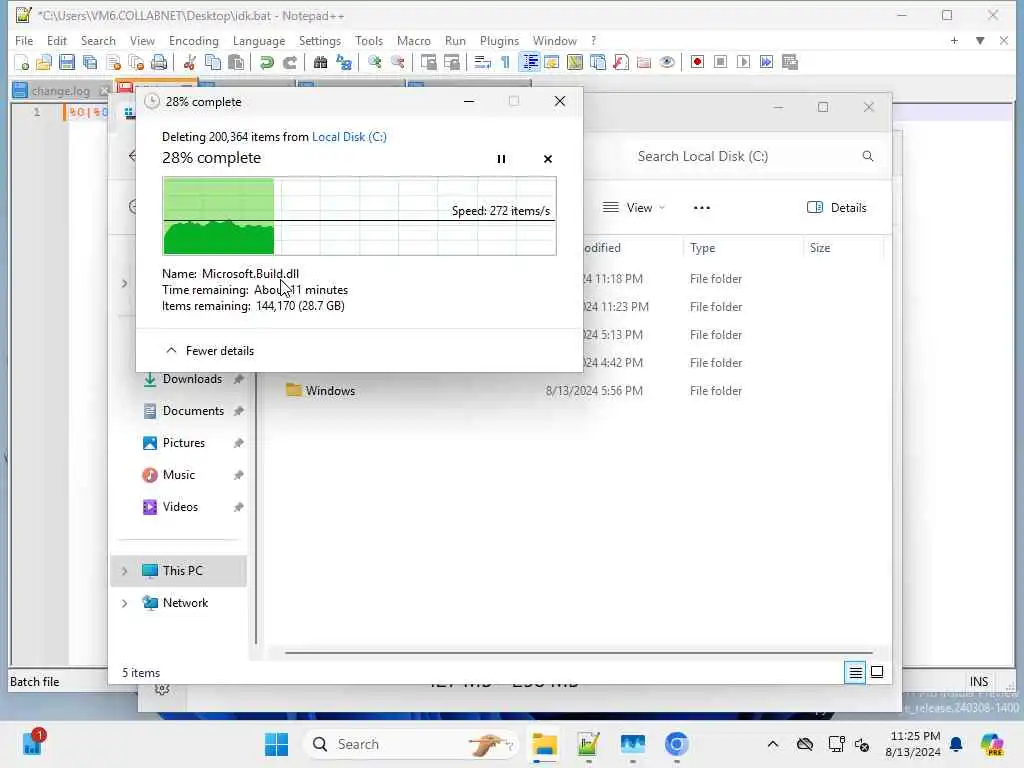Open Videos in the navigation pane
The height and width of the screenshot is (768, 1024).
click(x=180, y=507)
